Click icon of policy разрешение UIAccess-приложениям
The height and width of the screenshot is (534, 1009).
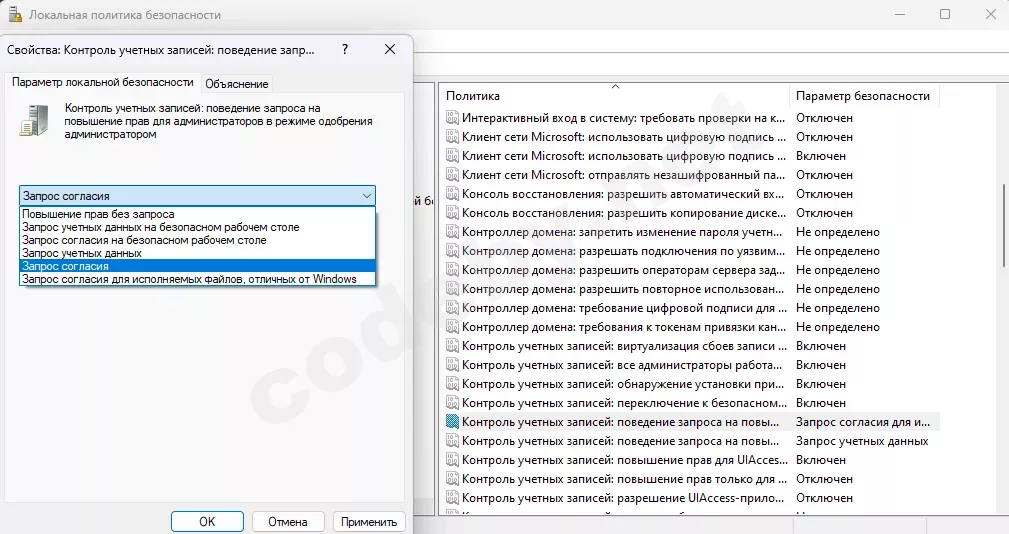[x=452, y=498]
